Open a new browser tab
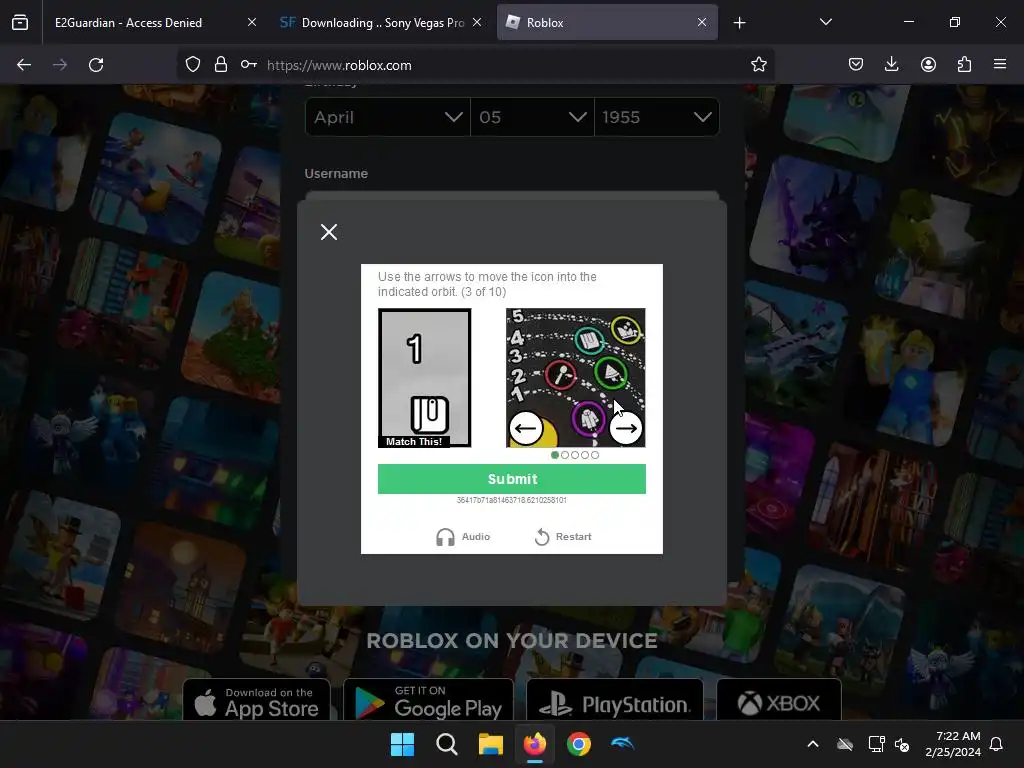Viewport: 1024px width, 768px height. pos(739,23)
